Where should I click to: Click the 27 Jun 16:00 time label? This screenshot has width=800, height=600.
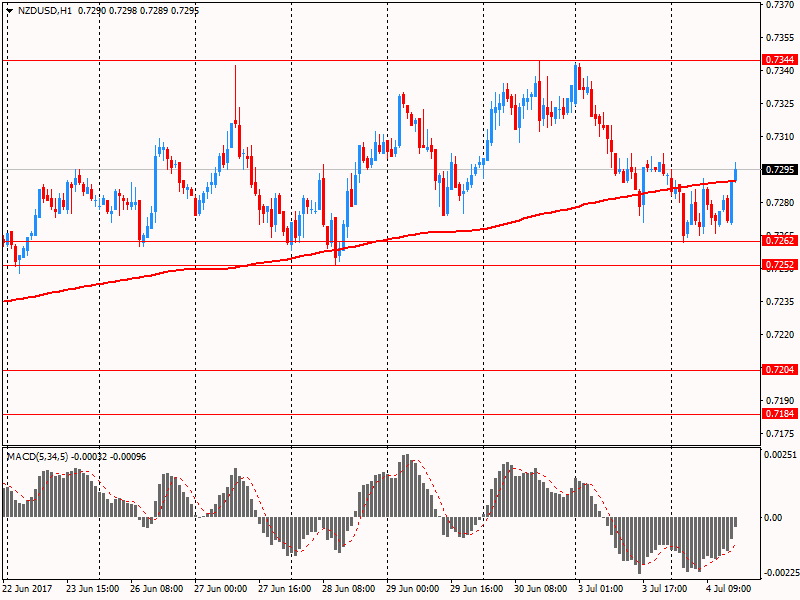point(285,588)
